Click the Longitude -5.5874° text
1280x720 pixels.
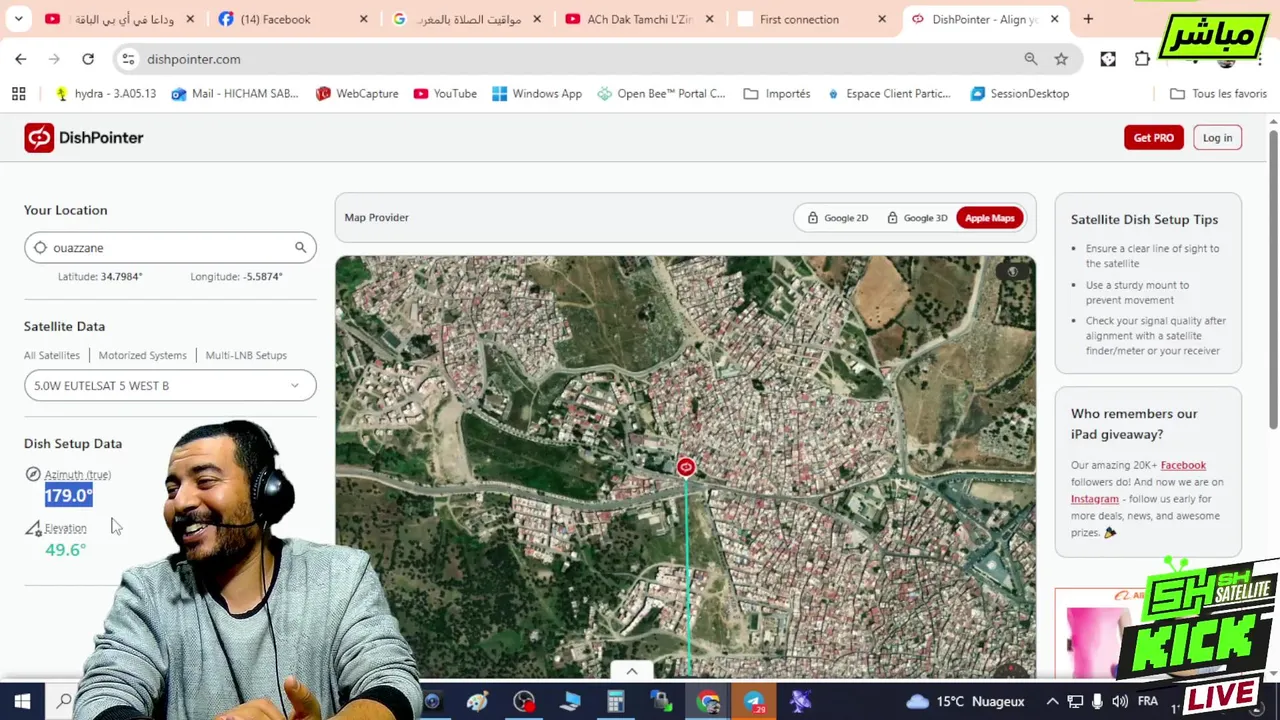(236, 277)
